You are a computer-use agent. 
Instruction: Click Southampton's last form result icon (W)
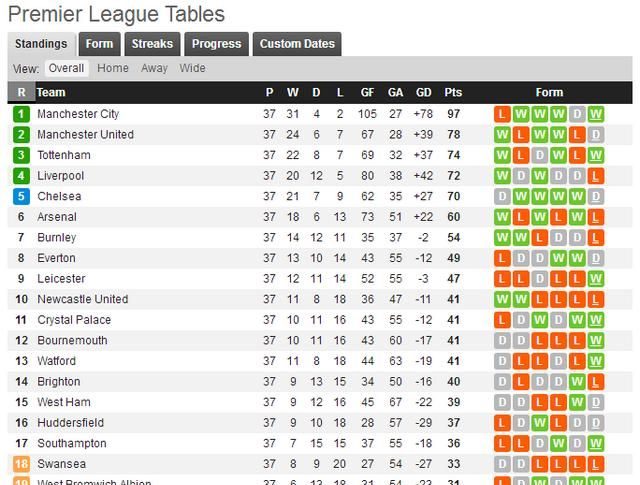pyautogui.click(x=596, y=443)
